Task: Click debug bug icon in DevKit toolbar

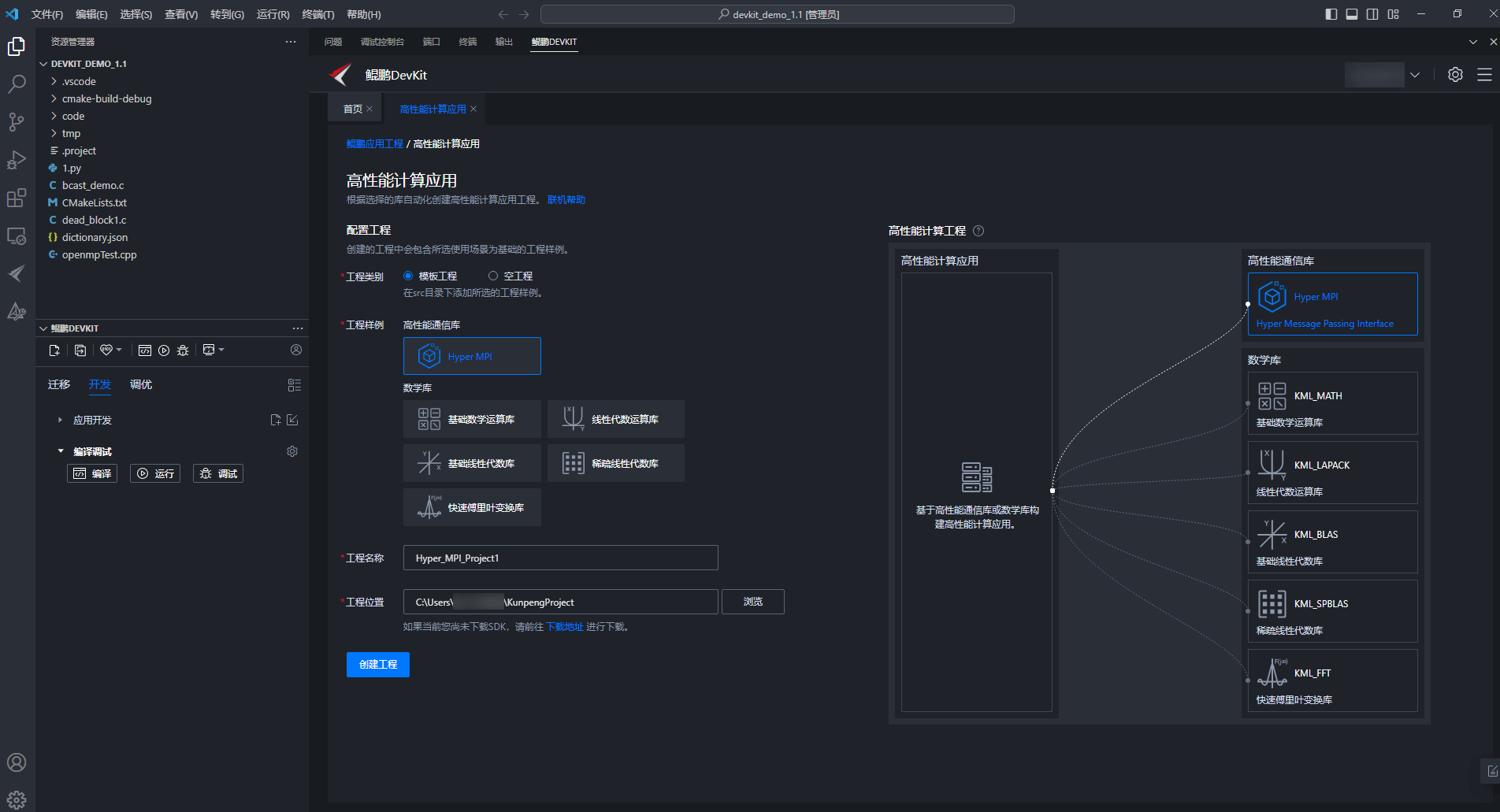Action: click(183, 350)
